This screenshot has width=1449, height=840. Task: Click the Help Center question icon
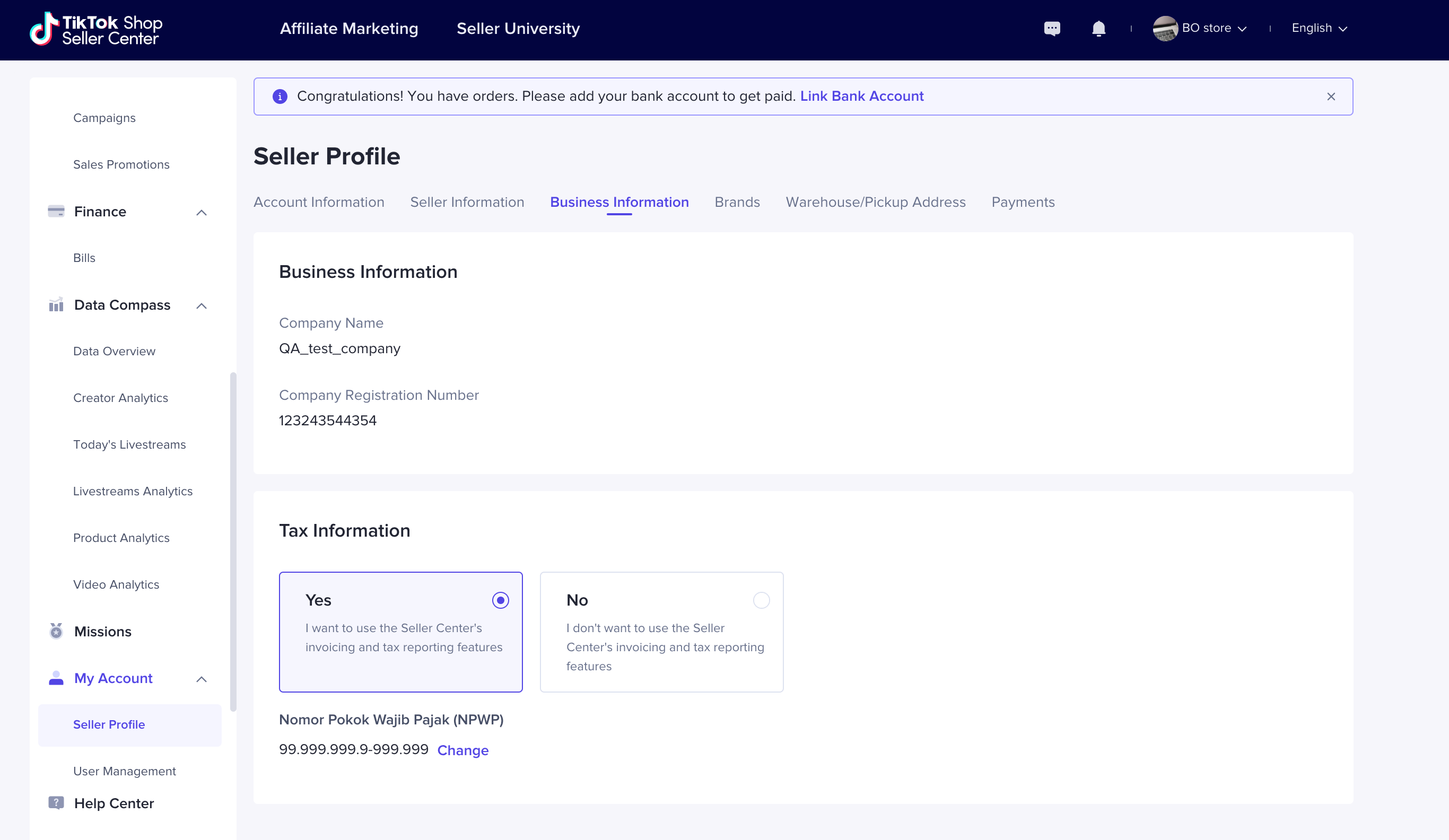pyautogui.click(x=56, y=803)
